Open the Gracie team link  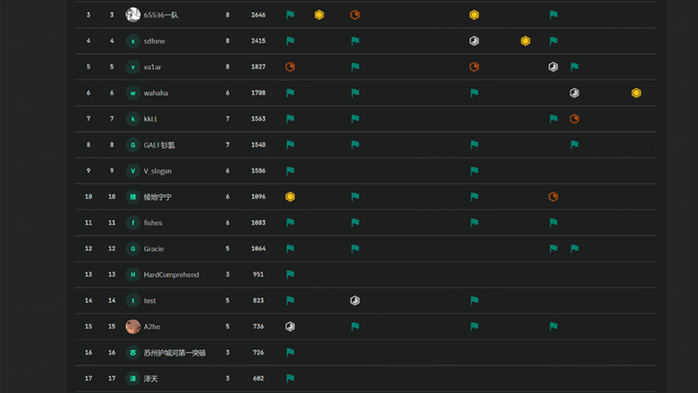click(x=154, y=249)
